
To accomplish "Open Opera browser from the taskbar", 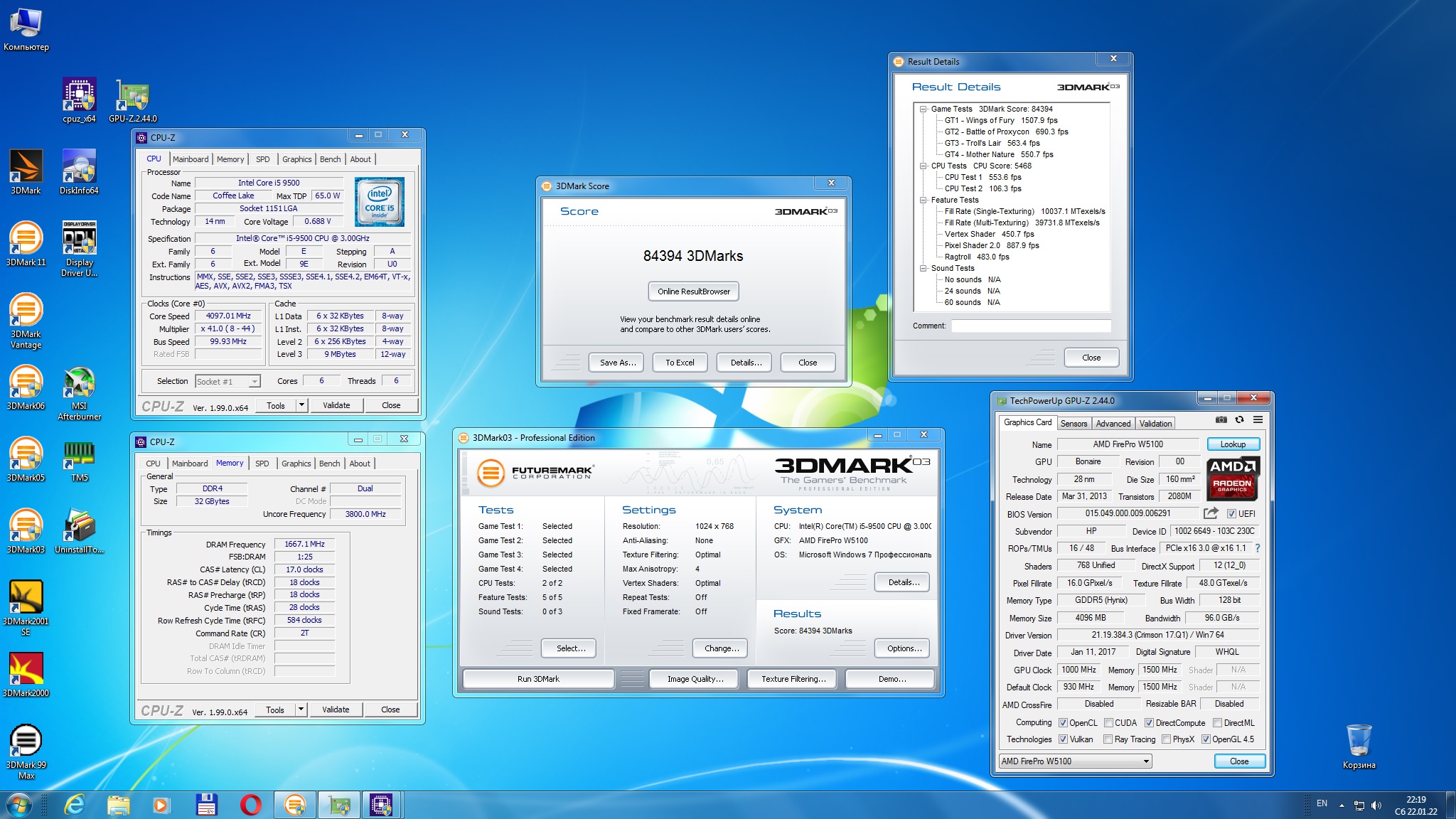I will click(x=250, y=805).
